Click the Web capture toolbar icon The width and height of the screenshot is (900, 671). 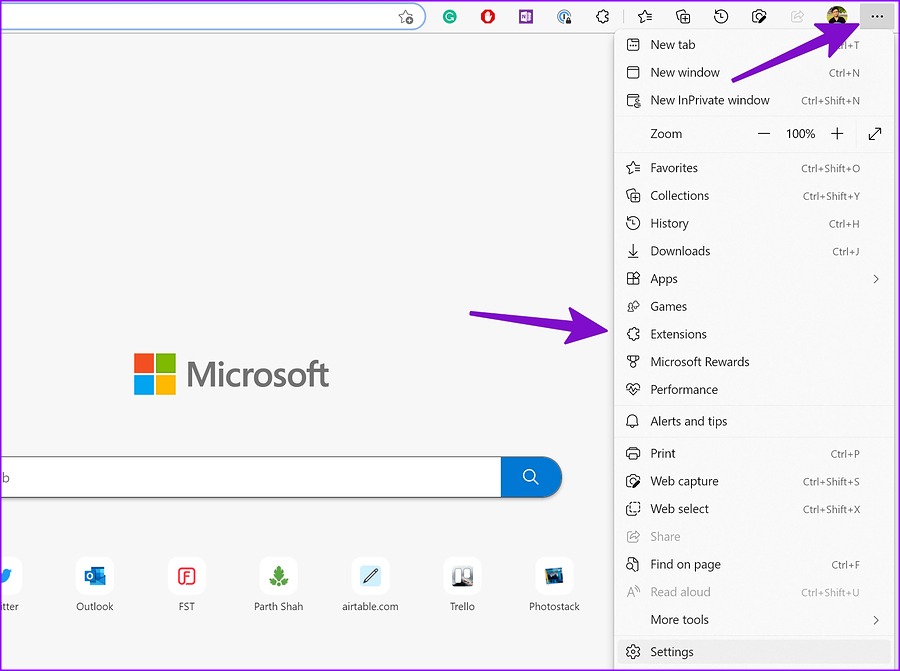759,16
